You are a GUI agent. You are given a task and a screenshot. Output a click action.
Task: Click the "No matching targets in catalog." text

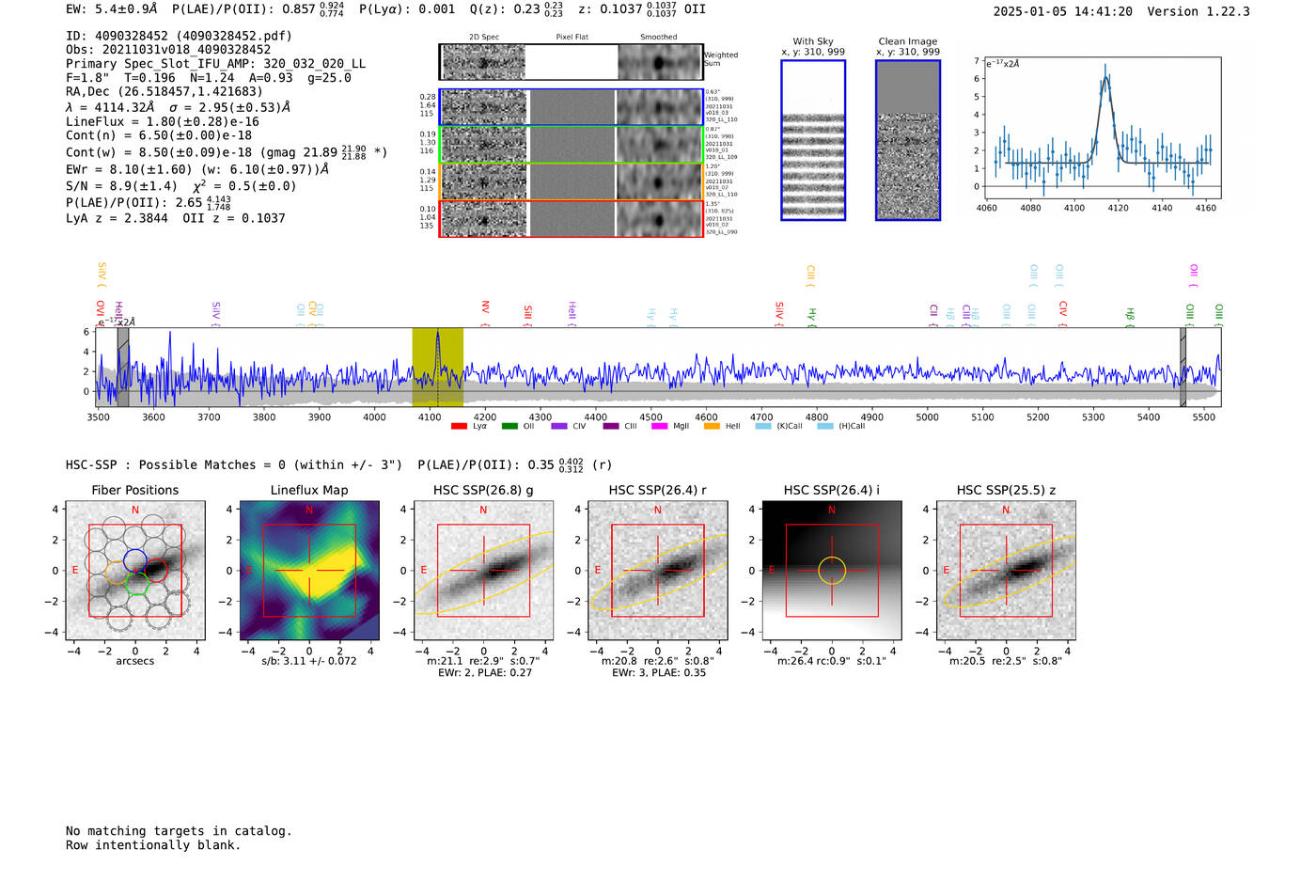[179, 831]
